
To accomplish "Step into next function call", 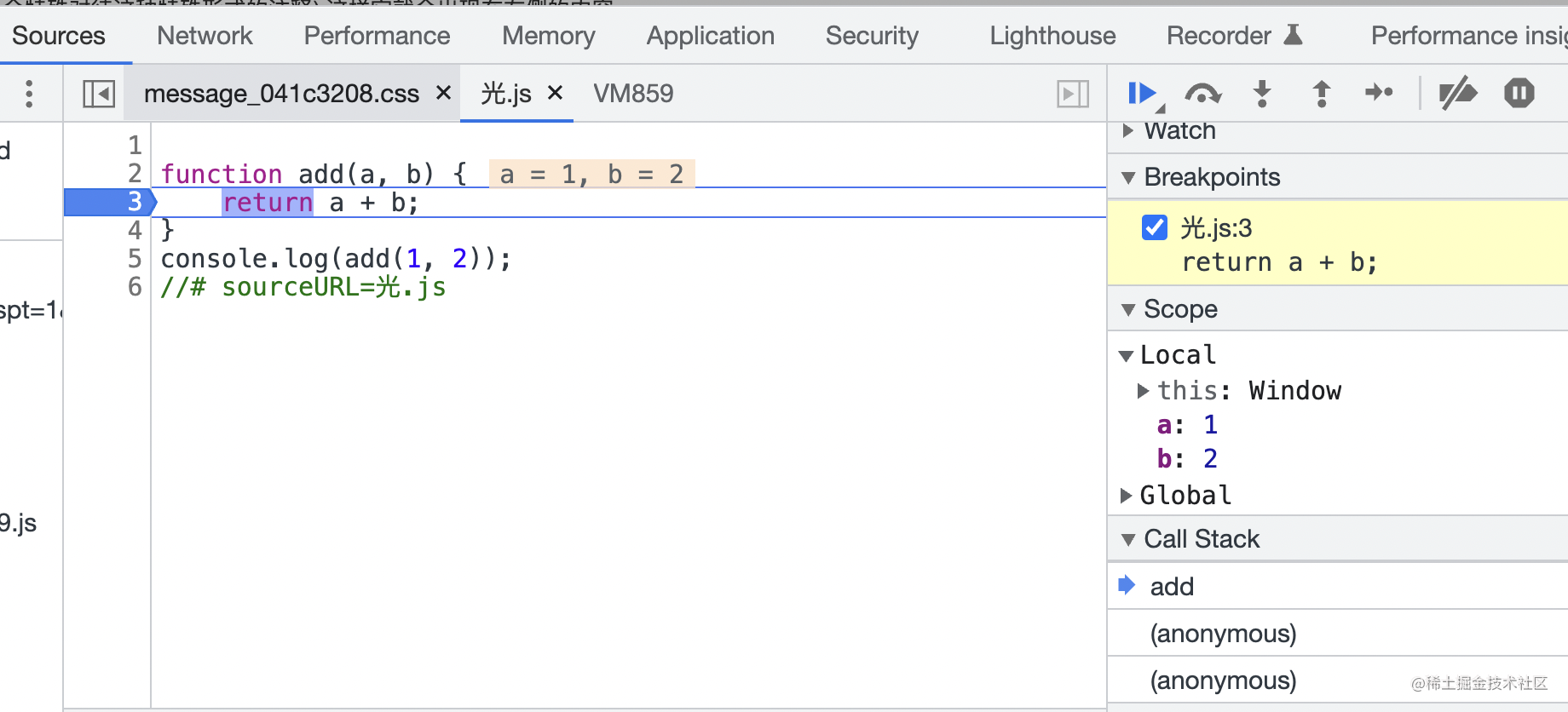I will click(x=1262, y=93).
